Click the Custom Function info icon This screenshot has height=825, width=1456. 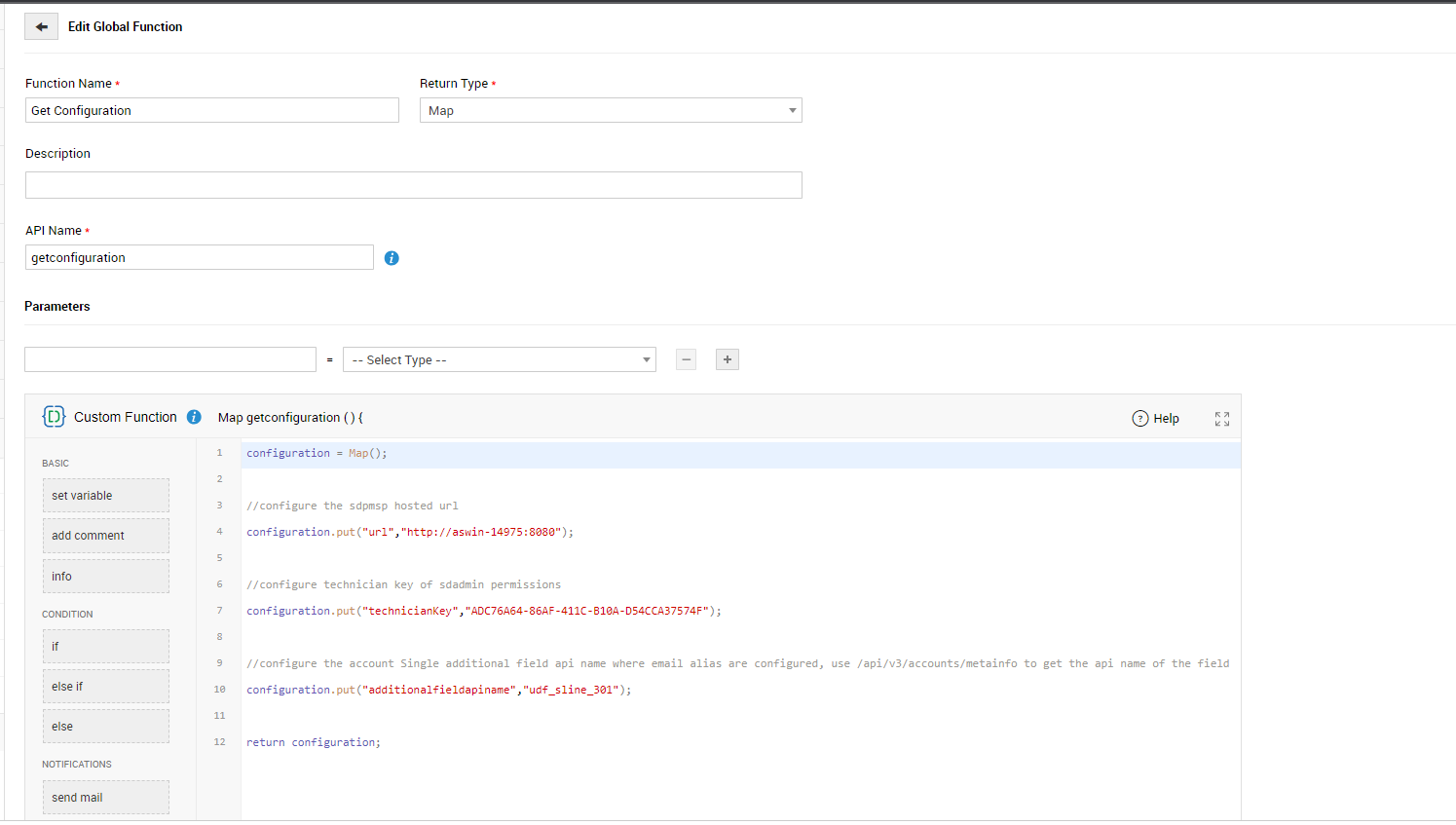pyautogui.click(x=194, y=417)
